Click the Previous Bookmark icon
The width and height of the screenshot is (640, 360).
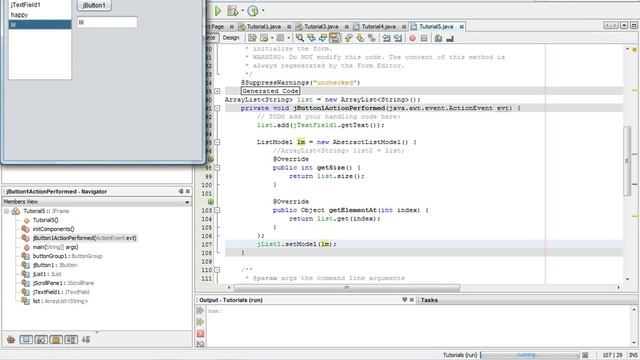pyautogui.click(x=349, y=38)
